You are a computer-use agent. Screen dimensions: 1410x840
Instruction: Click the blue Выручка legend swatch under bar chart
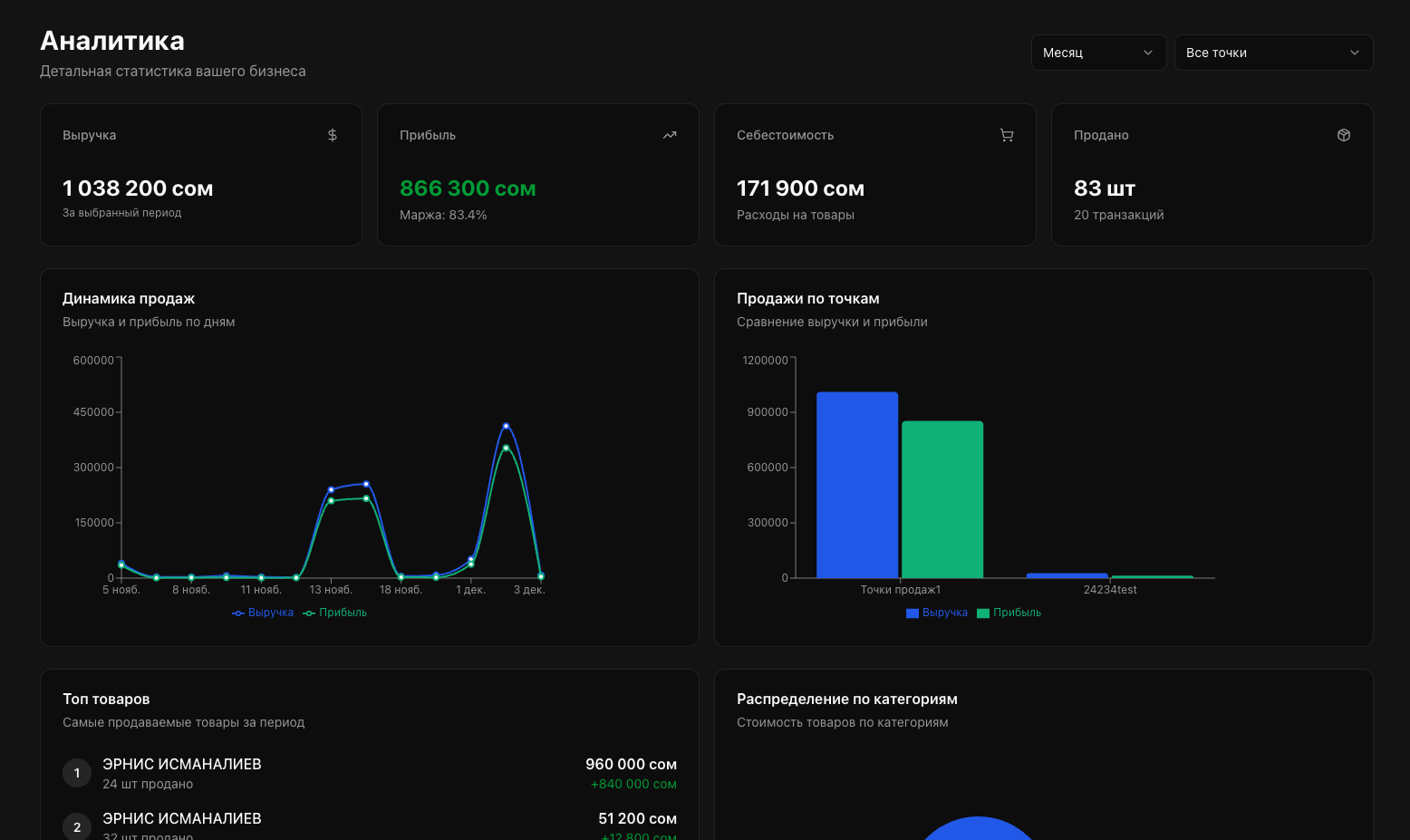pos(913,613)
